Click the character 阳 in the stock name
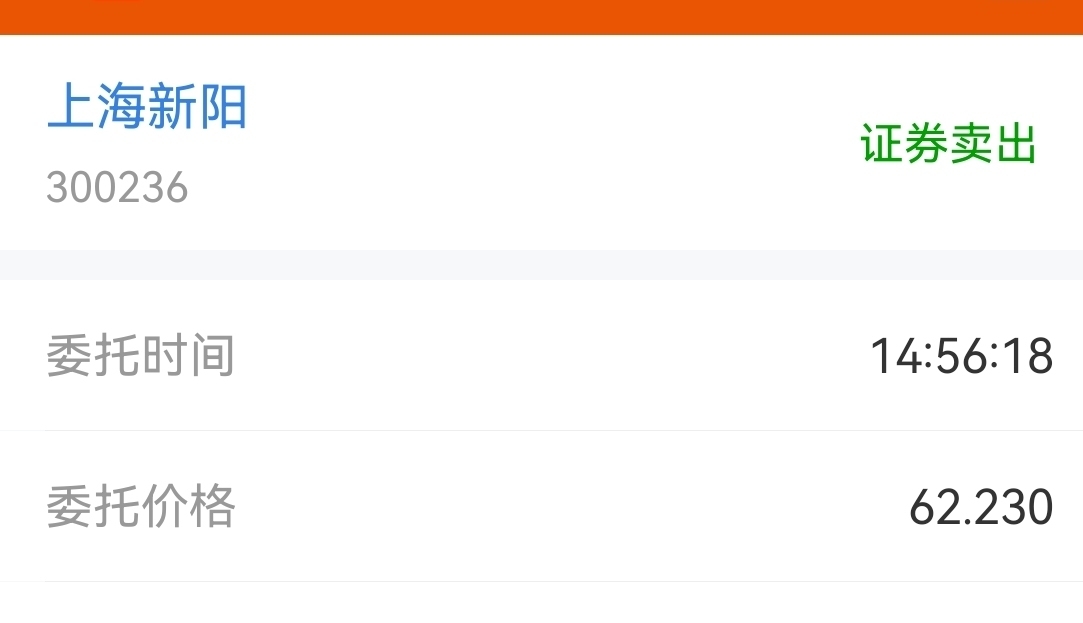1083x623 pixels. point(222,106)
